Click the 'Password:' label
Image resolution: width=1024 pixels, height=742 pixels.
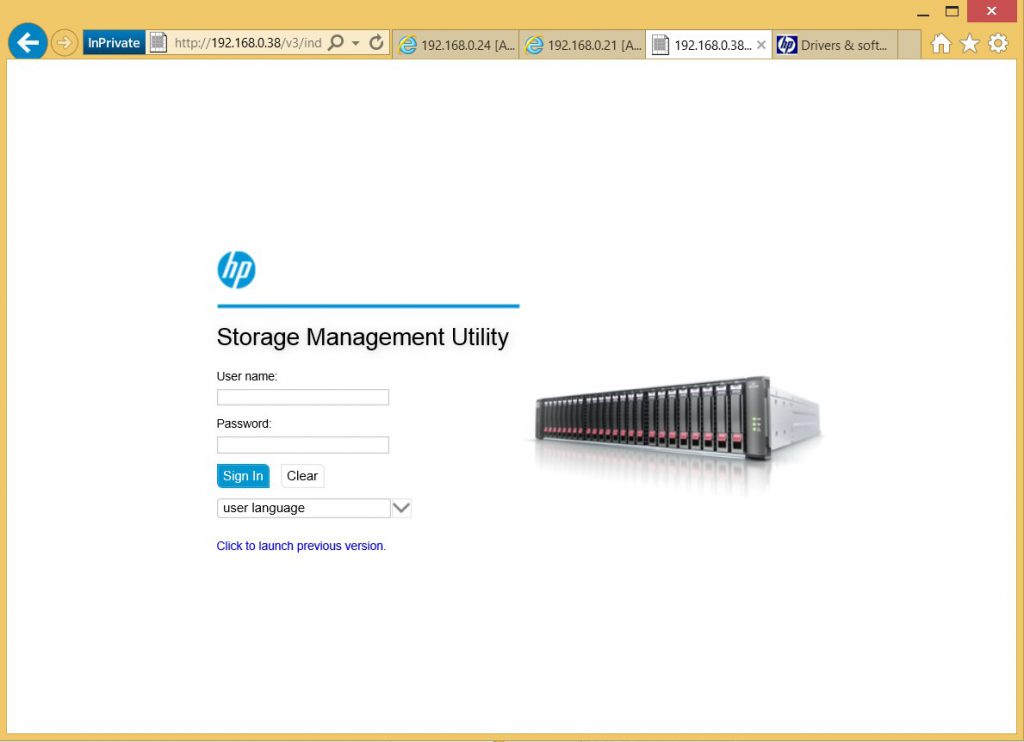tap(244, 424)
